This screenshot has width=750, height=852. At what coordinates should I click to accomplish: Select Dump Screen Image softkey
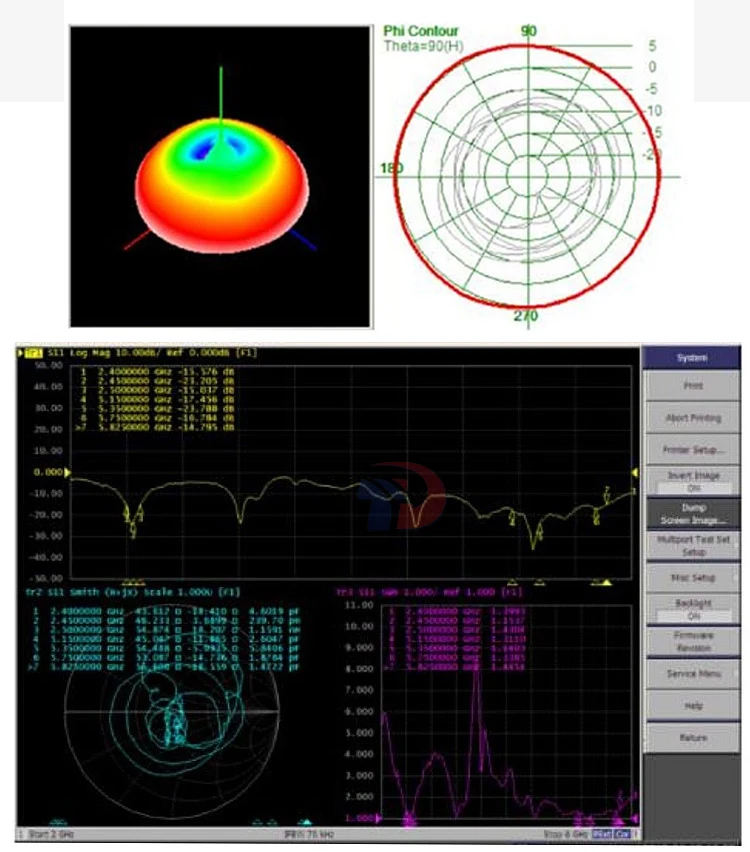point(692,513)
